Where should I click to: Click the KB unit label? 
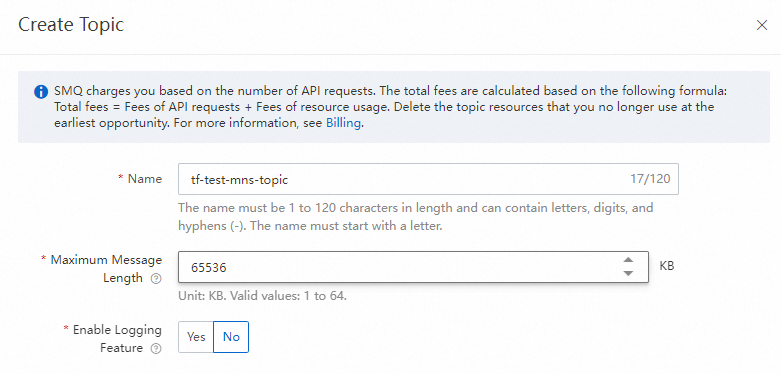[667, 266]
